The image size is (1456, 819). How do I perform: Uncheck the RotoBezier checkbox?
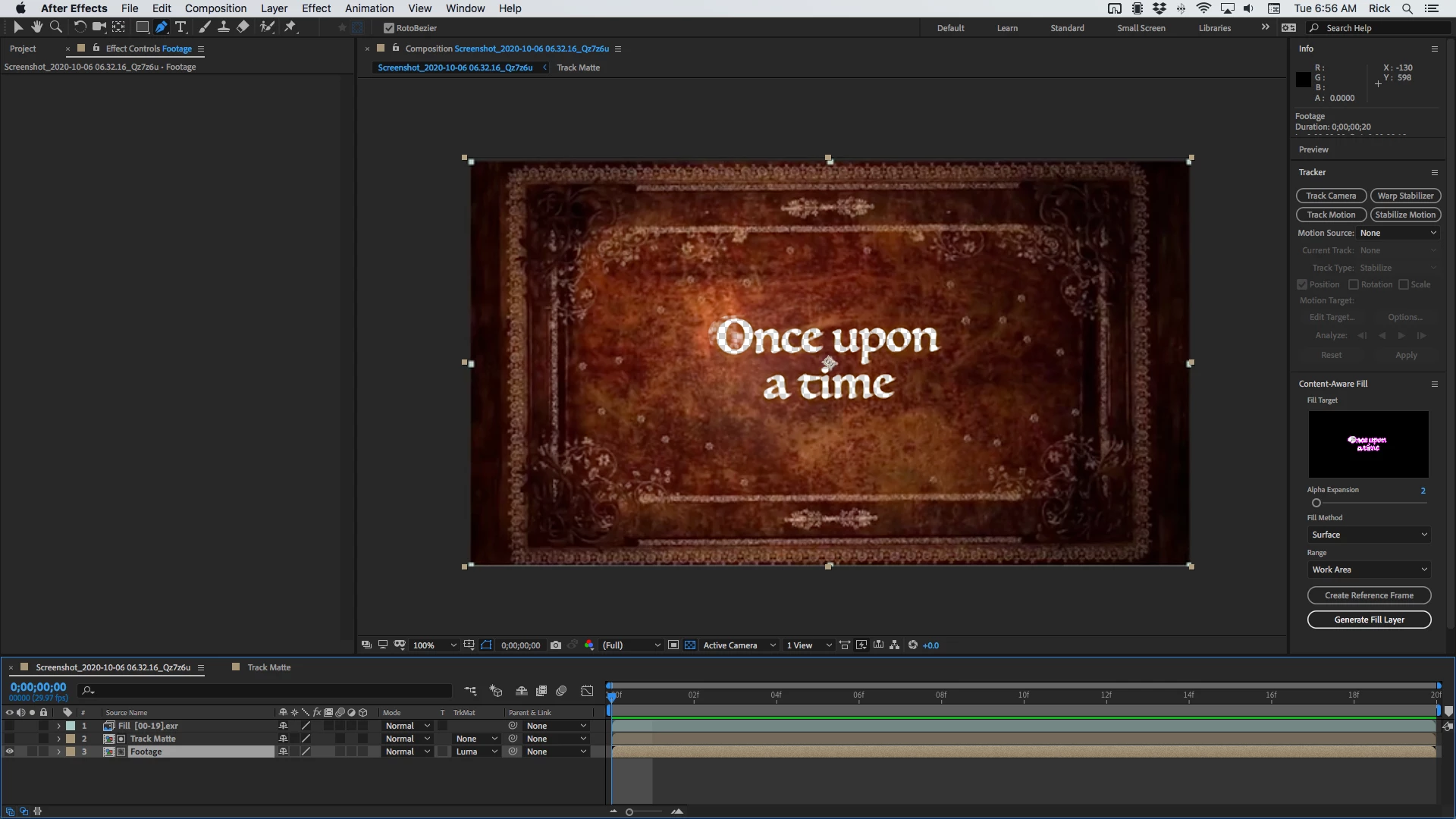[389, 28]
